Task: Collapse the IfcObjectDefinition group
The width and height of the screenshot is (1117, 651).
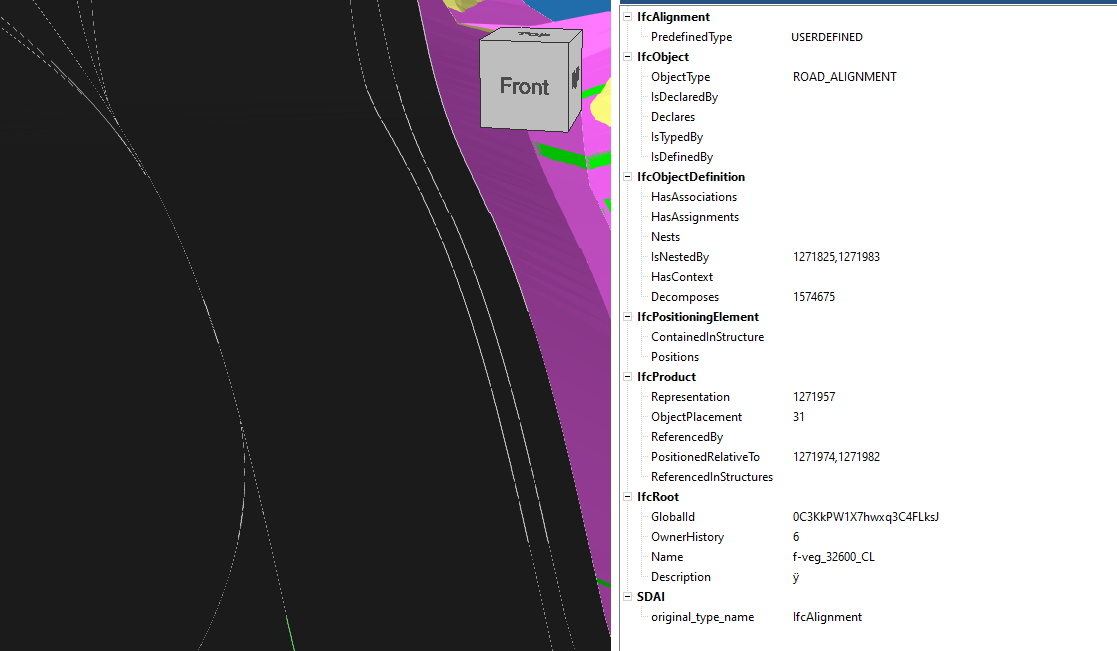Action: pos(628,177)
